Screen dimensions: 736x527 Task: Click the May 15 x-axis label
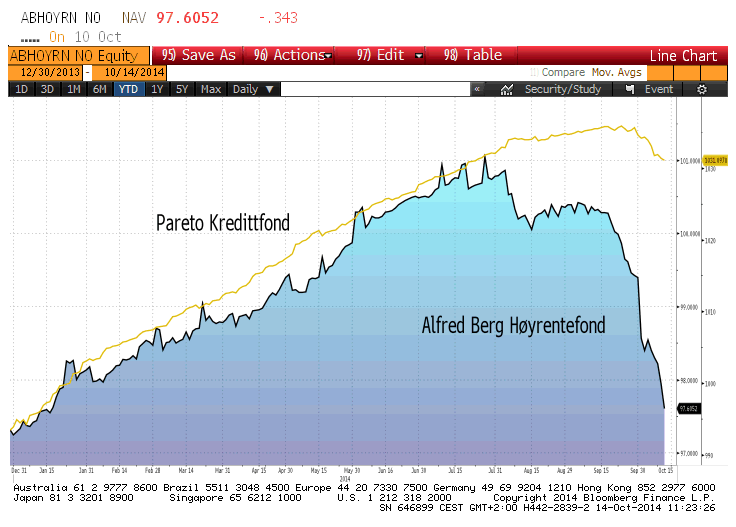pyautogui.click(x=319, y=470)
